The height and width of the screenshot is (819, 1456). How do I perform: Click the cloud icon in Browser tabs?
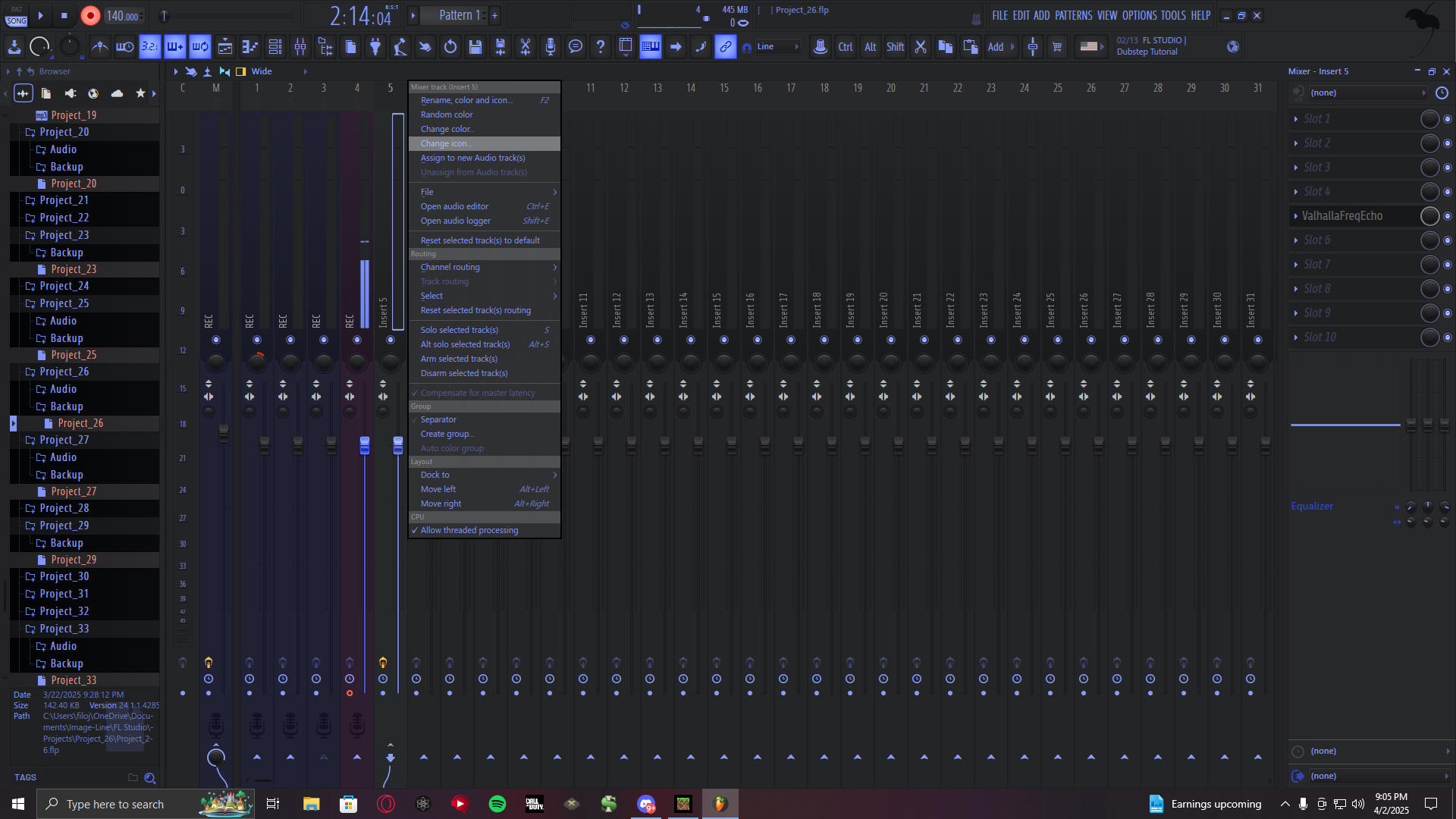(117, 93)
